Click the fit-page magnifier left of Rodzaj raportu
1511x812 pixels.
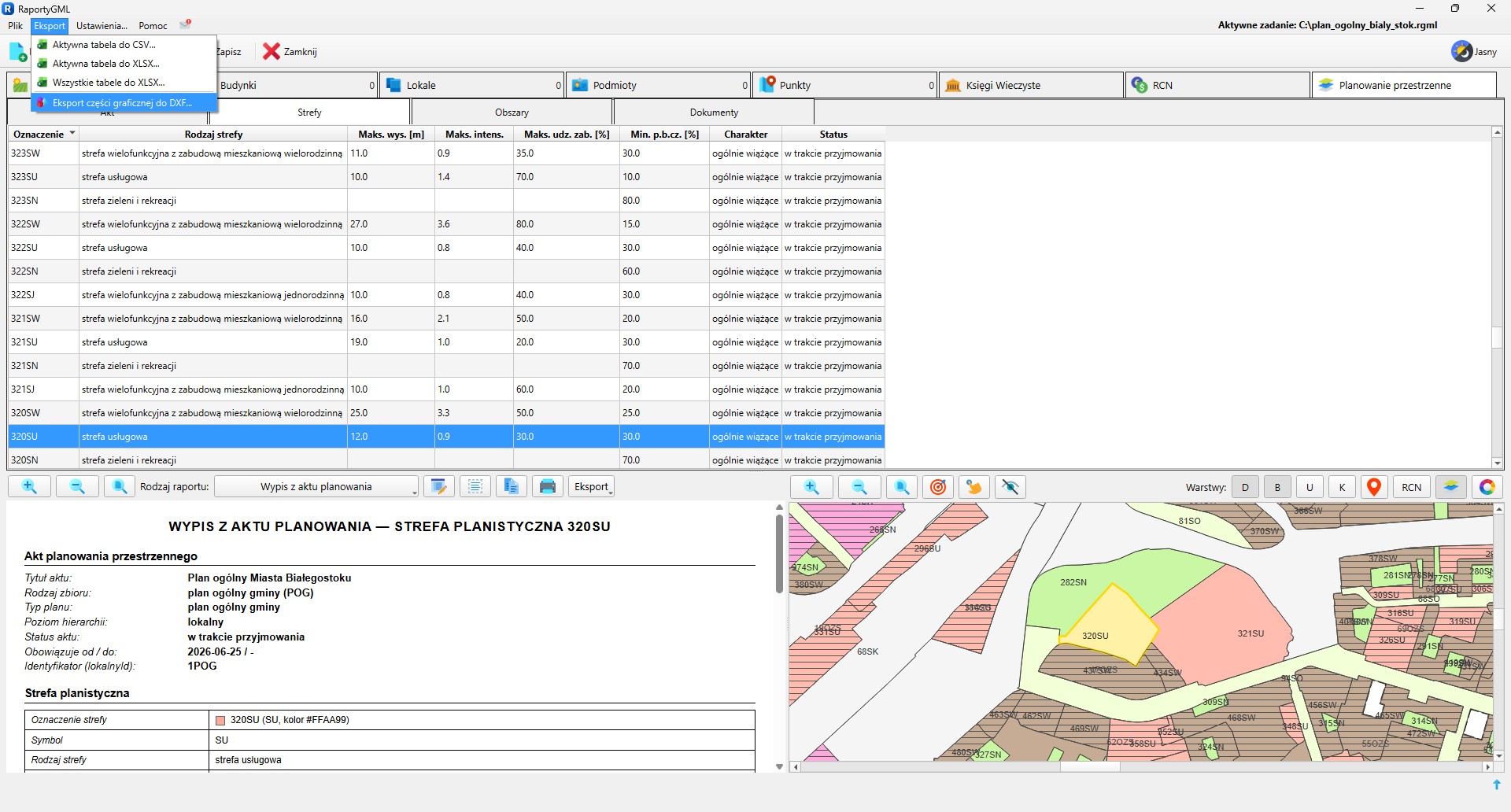pyautogui.click(x=120, y=487)
